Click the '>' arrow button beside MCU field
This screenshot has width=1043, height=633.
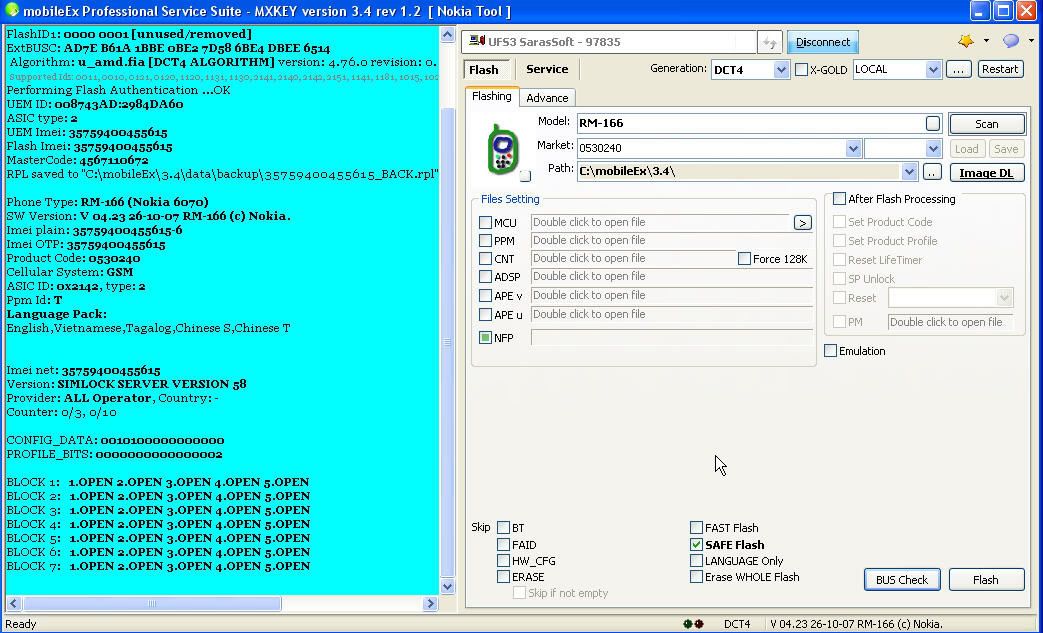click(802, 223)
